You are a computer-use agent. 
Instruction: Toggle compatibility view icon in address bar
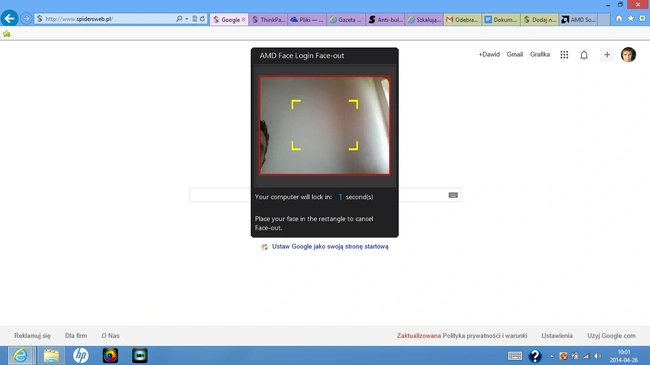(194, 19)
